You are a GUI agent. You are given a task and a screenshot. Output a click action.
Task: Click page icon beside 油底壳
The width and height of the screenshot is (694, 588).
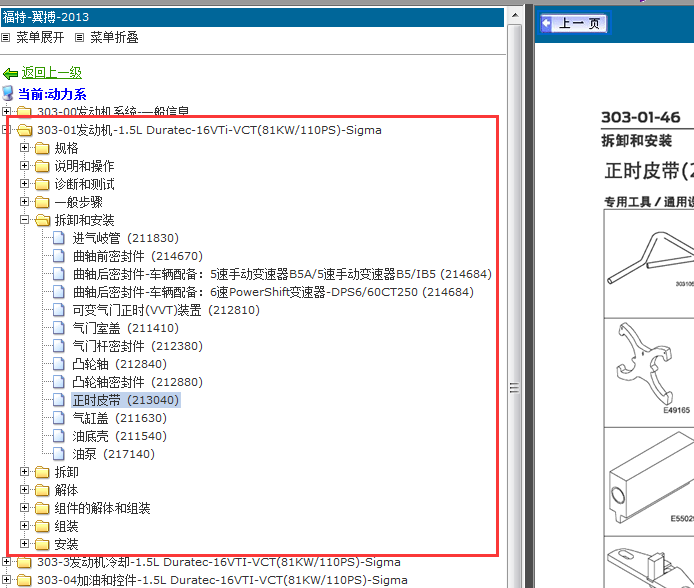[58, 436]
